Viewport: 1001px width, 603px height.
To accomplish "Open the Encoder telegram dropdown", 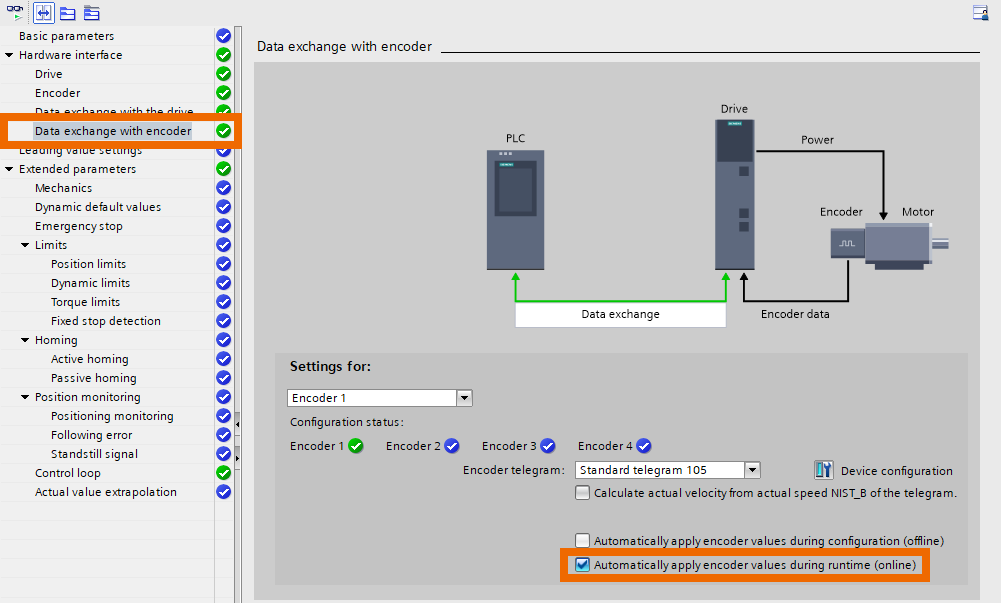I will 752,470.
